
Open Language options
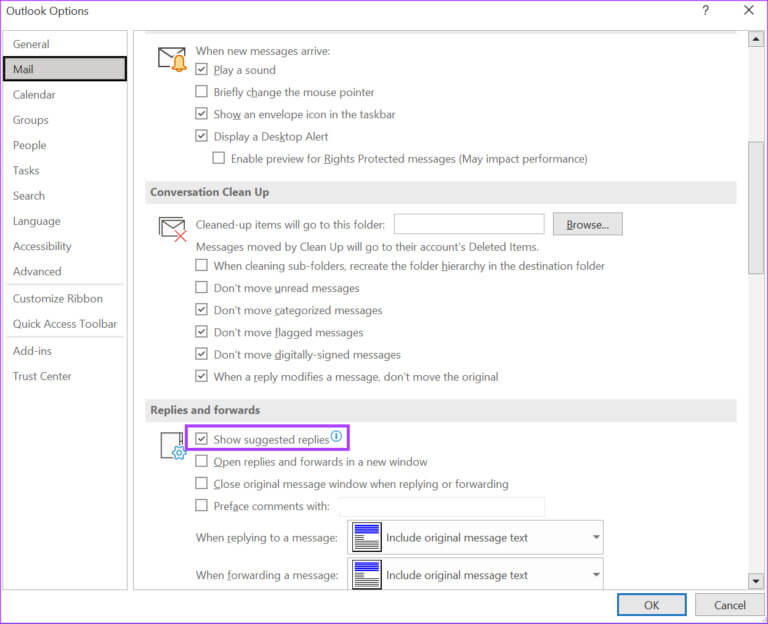pyautogui.click(x=65, y=221)
